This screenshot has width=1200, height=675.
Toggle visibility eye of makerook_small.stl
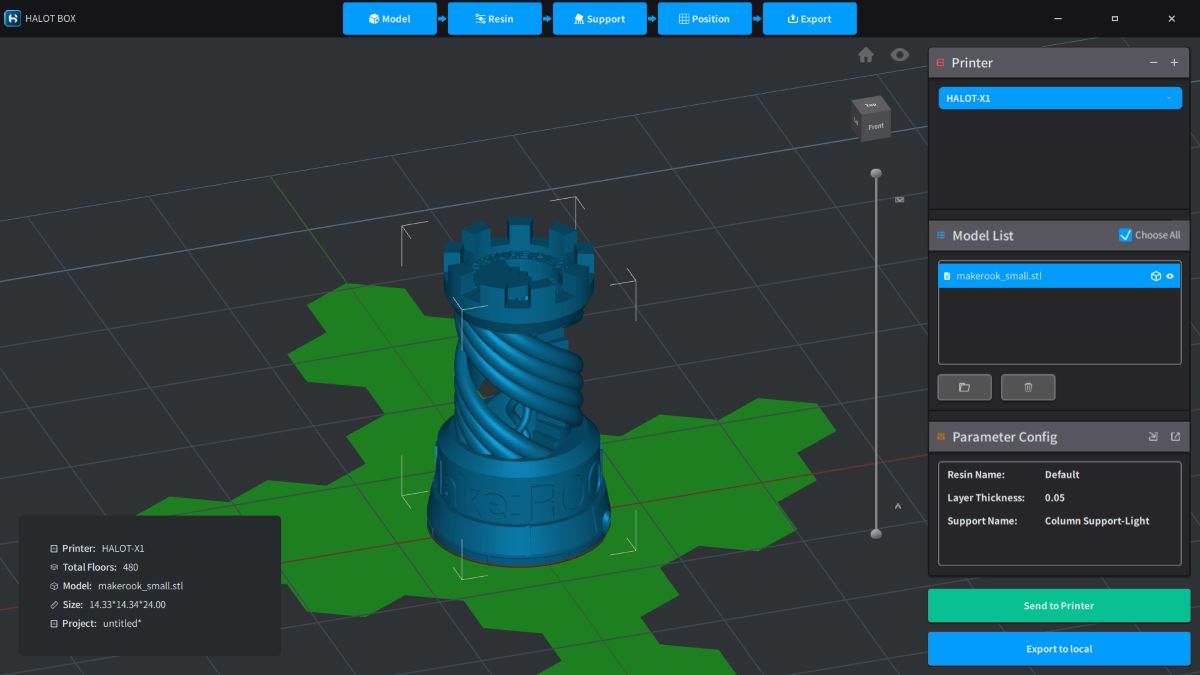click(x=1170, y=276)
